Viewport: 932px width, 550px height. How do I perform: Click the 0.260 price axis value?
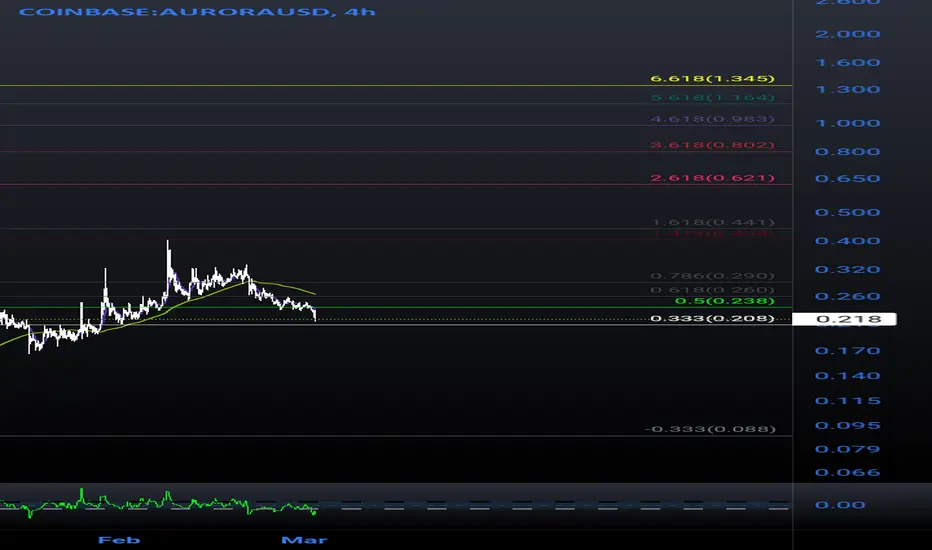pos(848,296)
